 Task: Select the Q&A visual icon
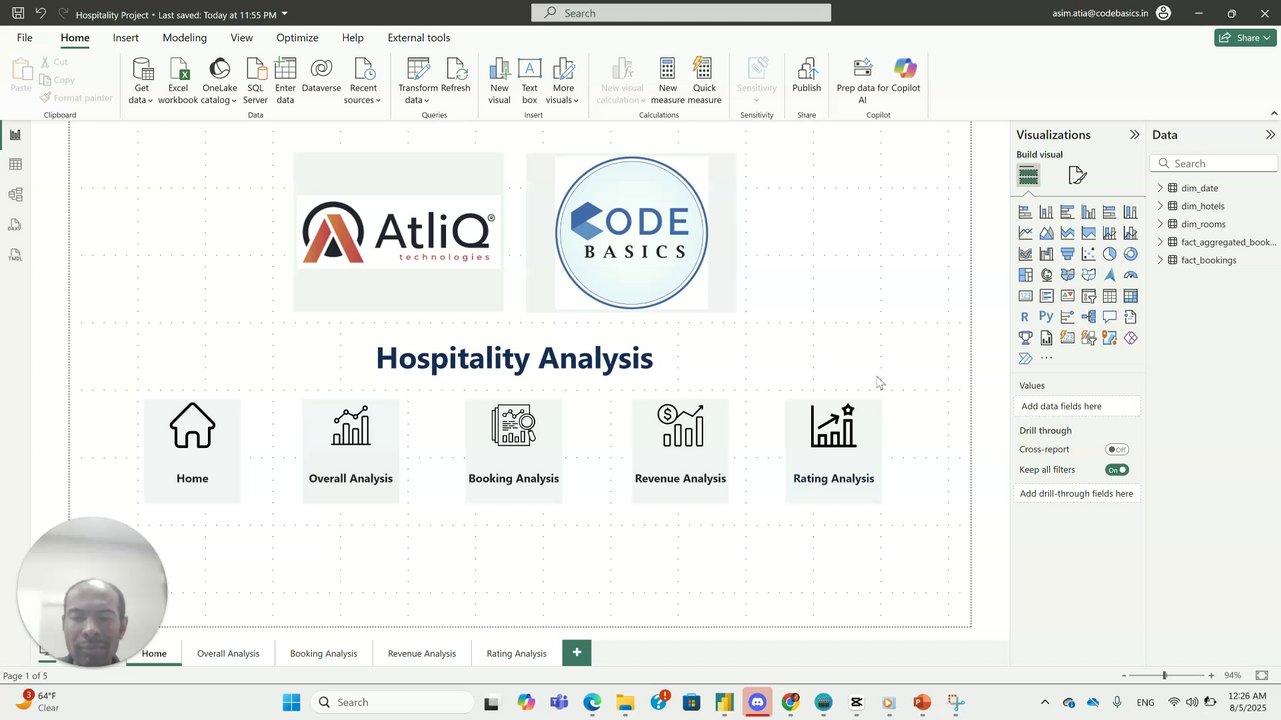(1109, 317)
